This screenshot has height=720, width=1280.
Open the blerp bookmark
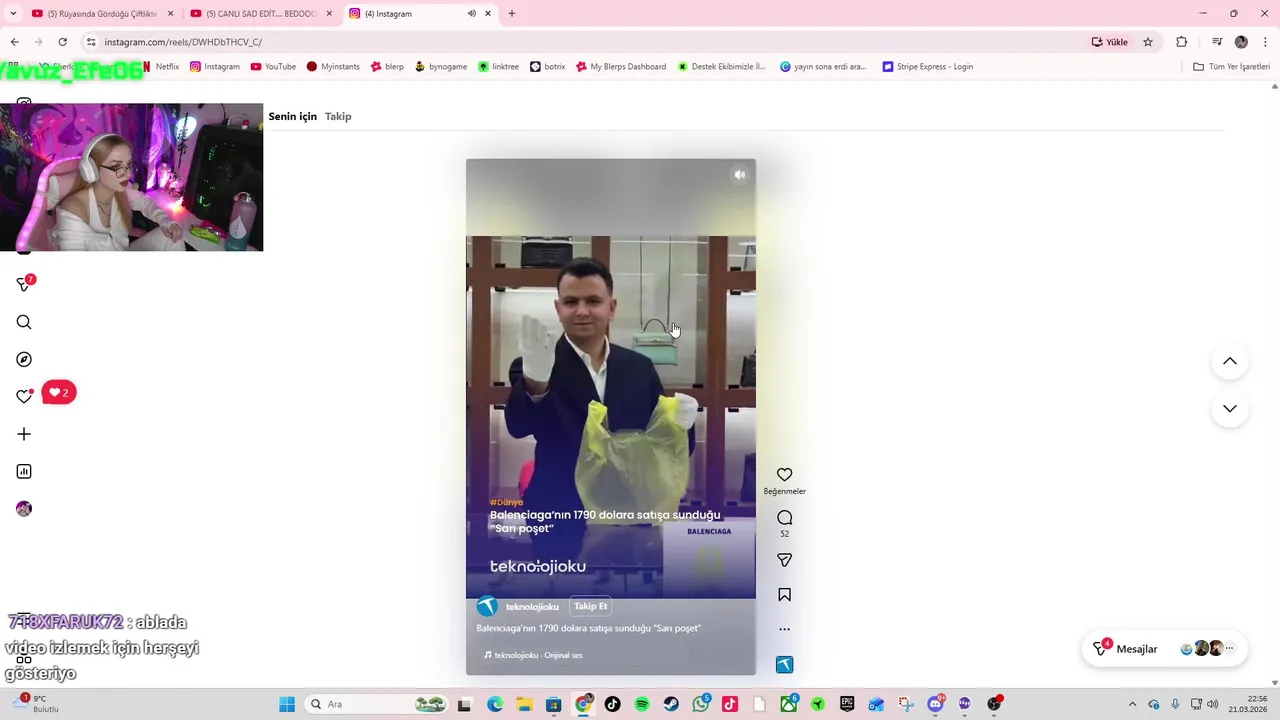pyautogui.click(x=387, y=67)
